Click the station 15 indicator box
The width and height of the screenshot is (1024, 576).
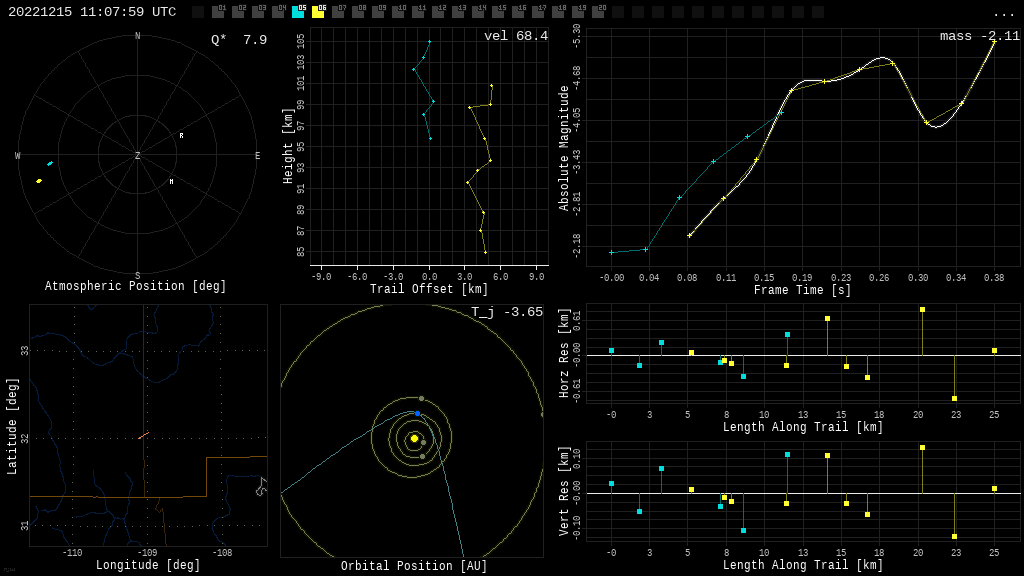498,12
